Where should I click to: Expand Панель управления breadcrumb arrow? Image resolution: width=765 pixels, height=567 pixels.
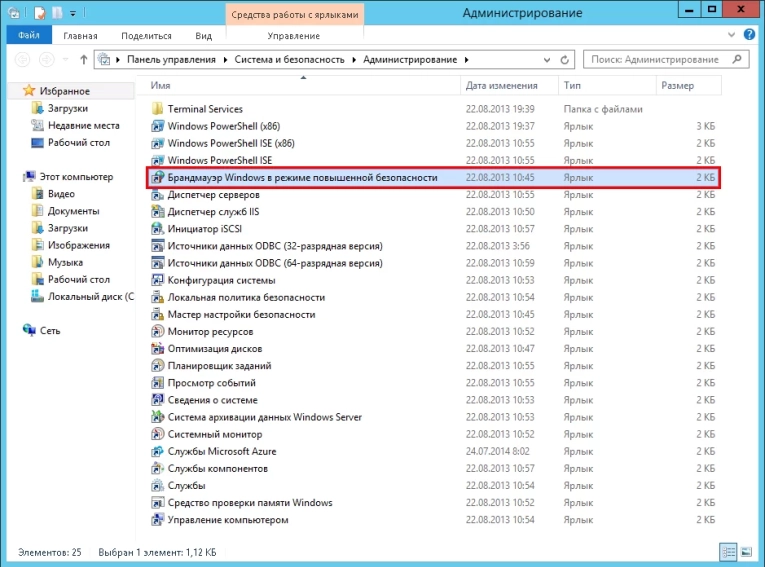point(224,60)
